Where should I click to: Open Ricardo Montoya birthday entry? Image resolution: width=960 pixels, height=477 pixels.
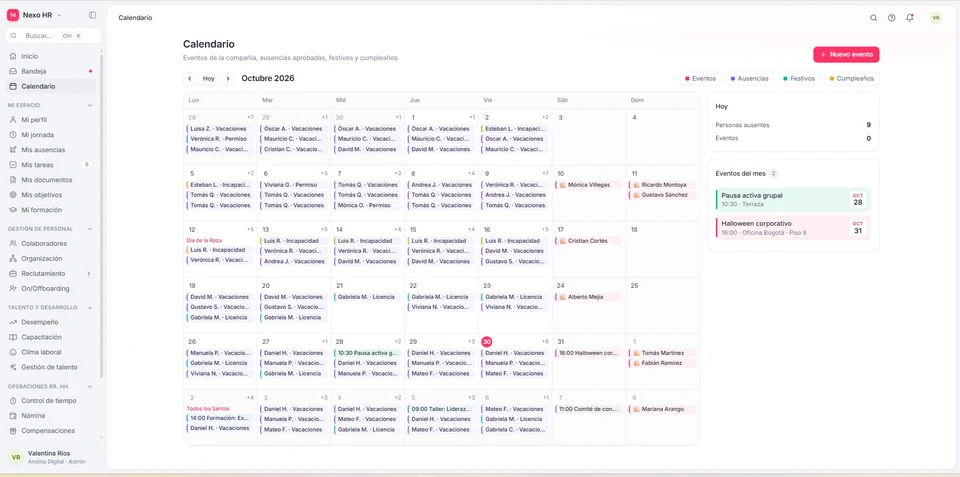pyautogui.click(x=662, y=184)
